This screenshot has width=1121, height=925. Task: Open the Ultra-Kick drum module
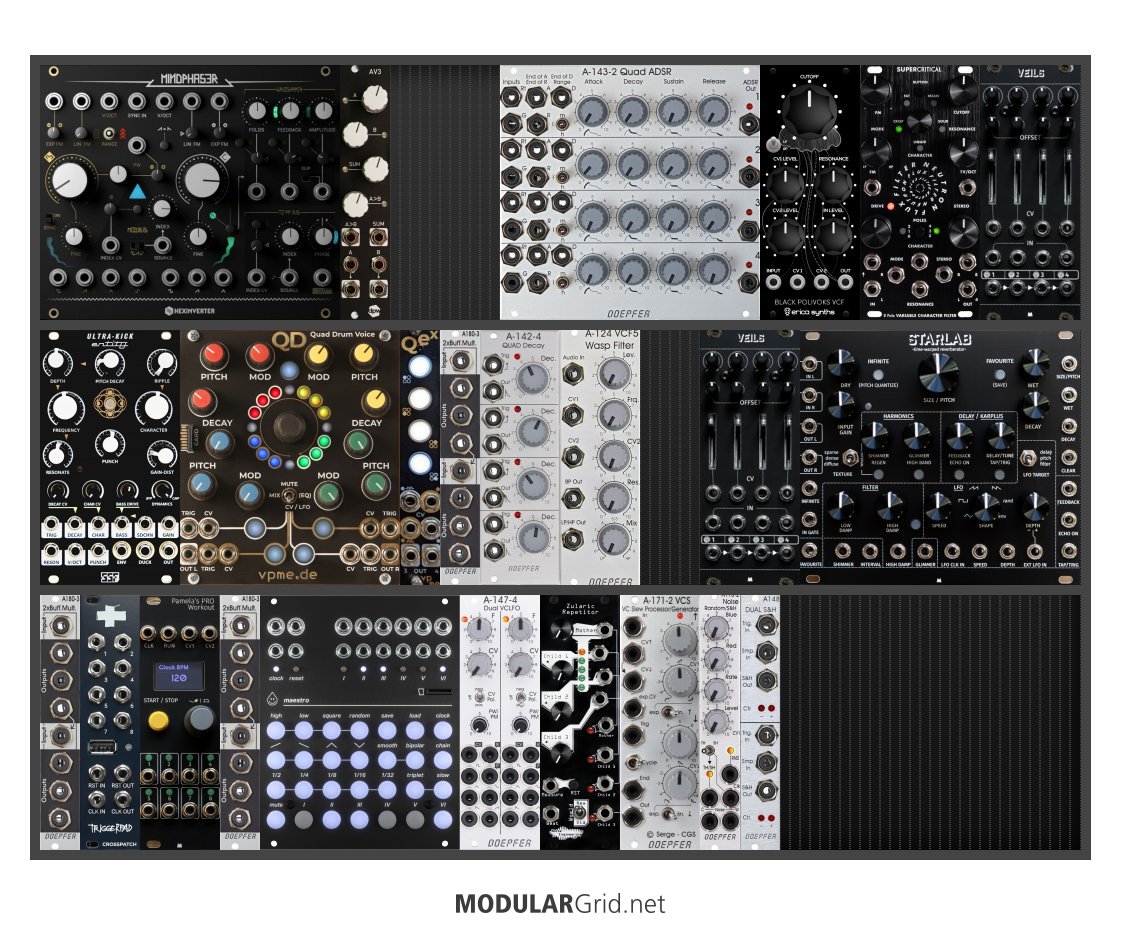click(109, 457)
